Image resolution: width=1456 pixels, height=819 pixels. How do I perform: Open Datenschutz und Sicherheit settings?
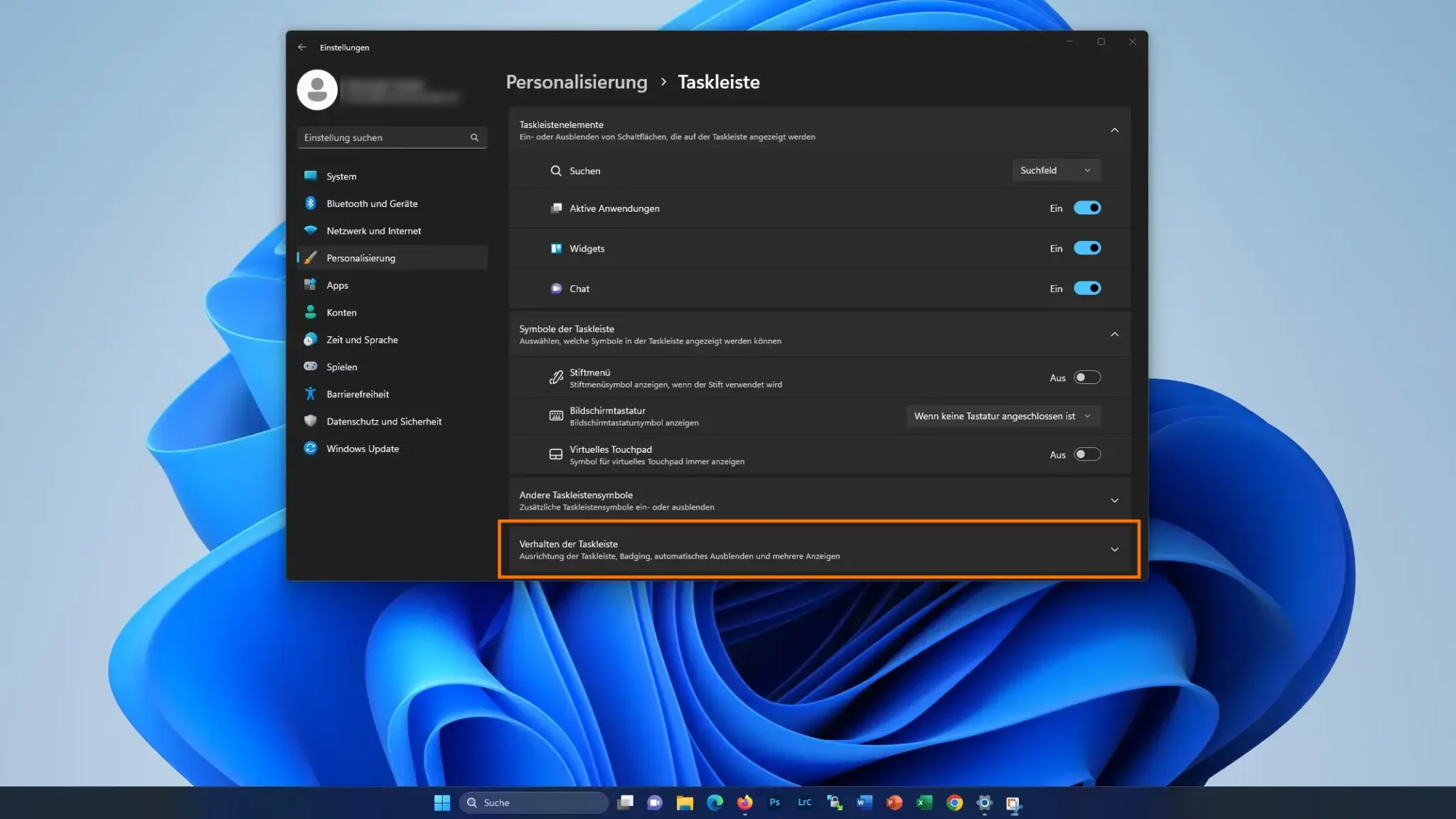(x=392, y=422)
